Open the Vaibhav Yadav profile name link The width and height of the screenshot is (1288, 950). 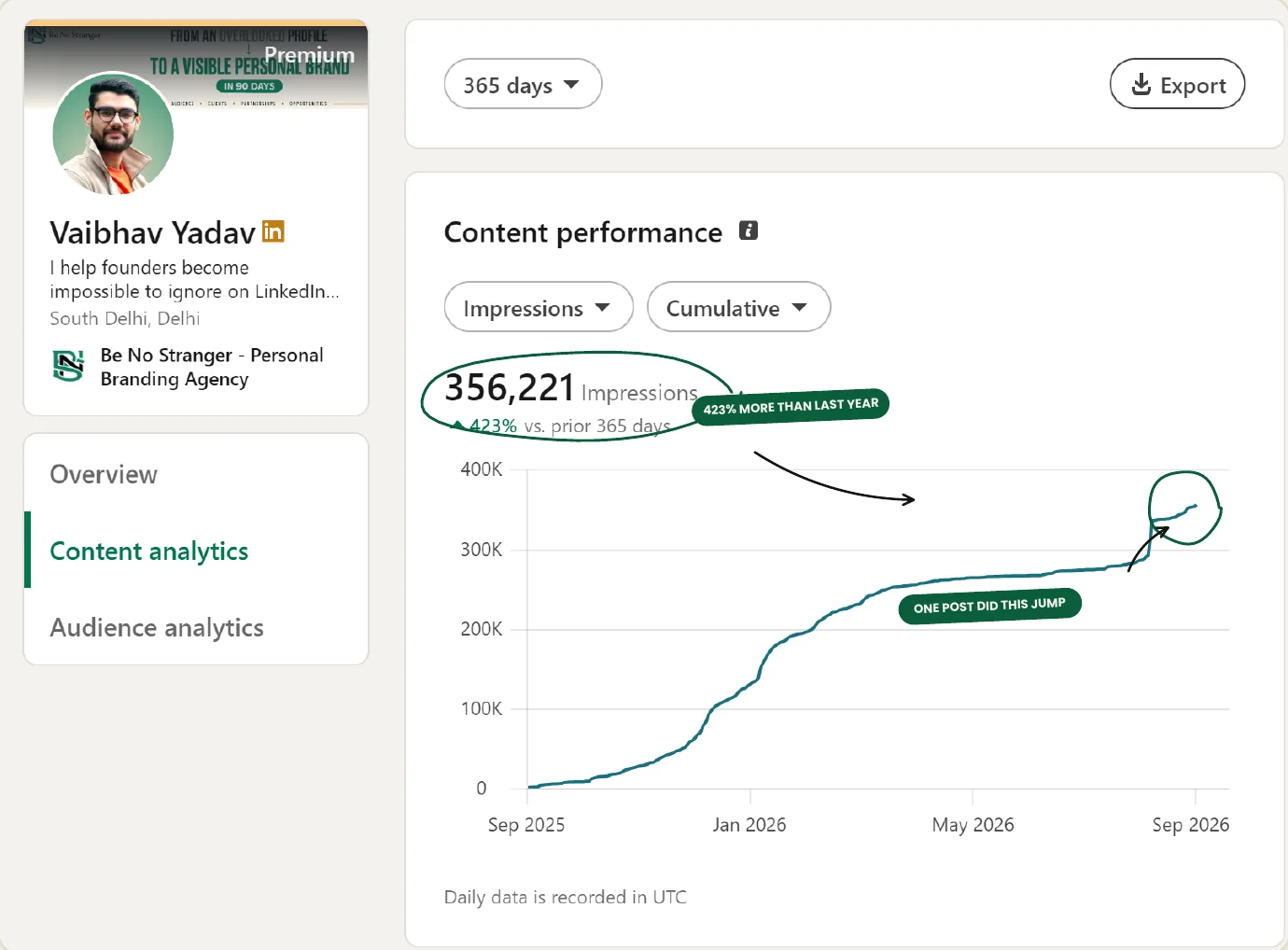(x=153, y=232)
